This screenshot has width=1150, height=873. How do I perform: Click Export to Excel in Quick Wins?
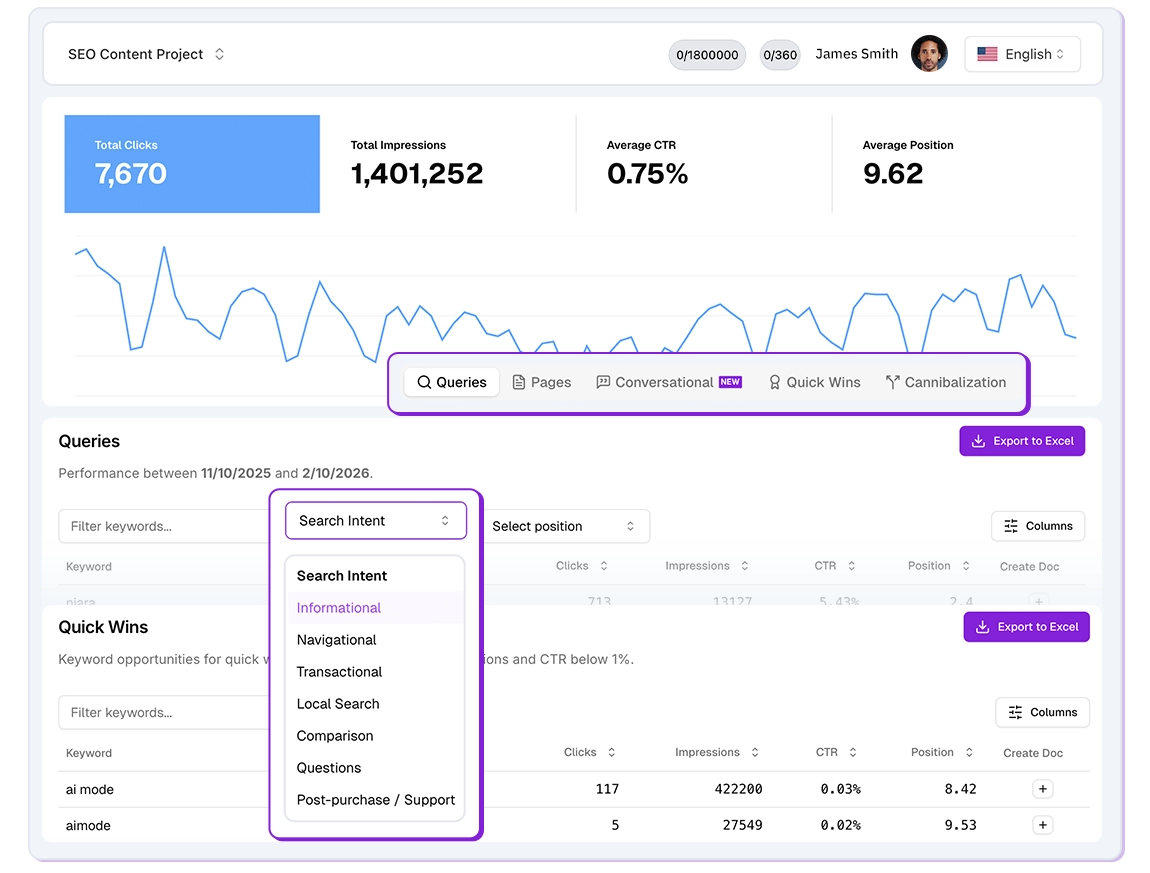1027,627
